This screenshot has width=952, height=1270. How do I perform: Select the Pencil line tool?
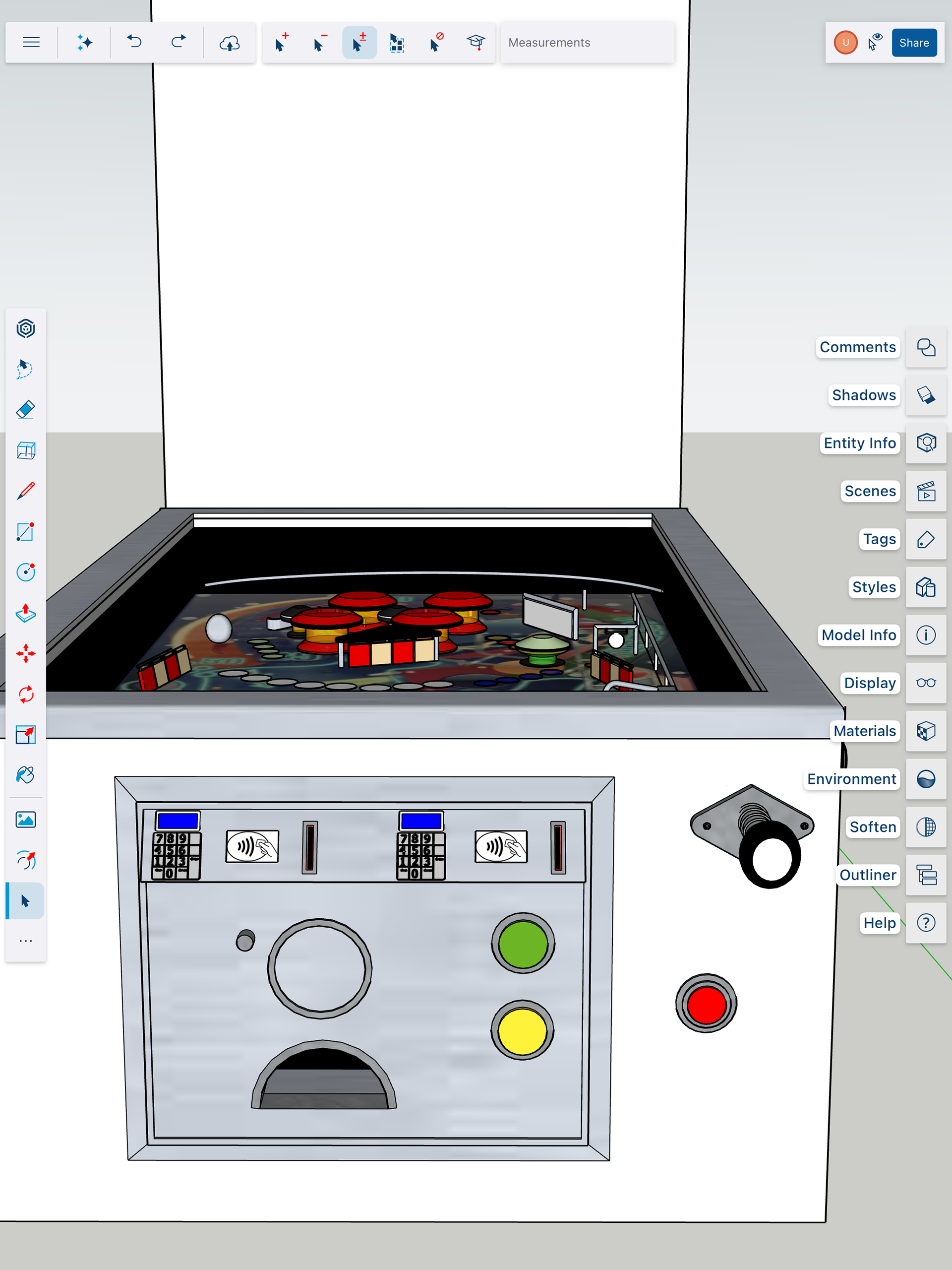coord(25,492)
